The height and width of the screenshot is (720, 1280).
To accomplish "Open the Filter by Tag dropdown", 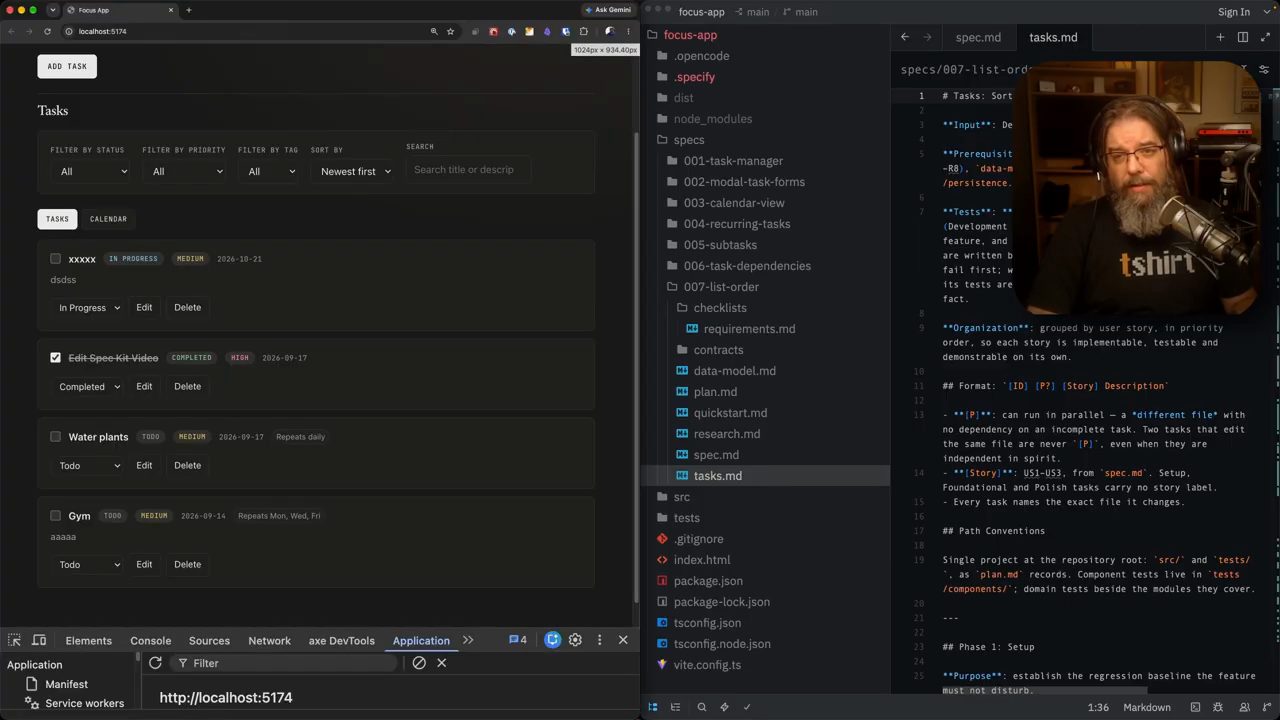I will (270, 171).
